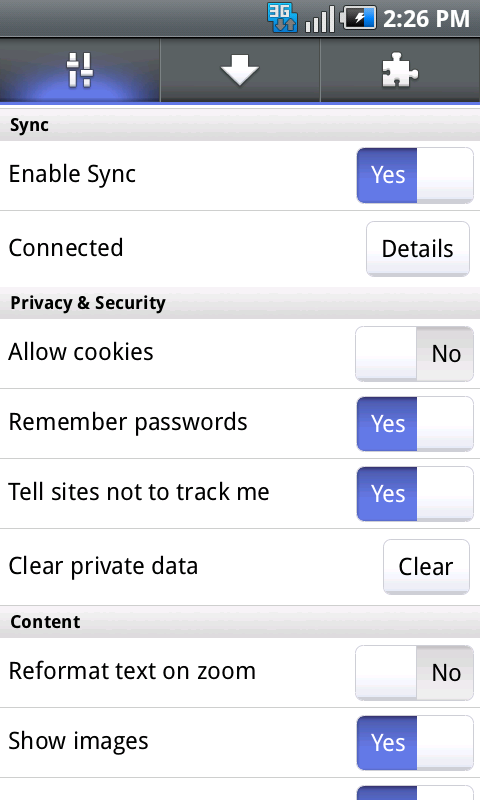The image size is (480, 800).
Task: Disable the Remember passwords toggle
Action: coord(415,423)
